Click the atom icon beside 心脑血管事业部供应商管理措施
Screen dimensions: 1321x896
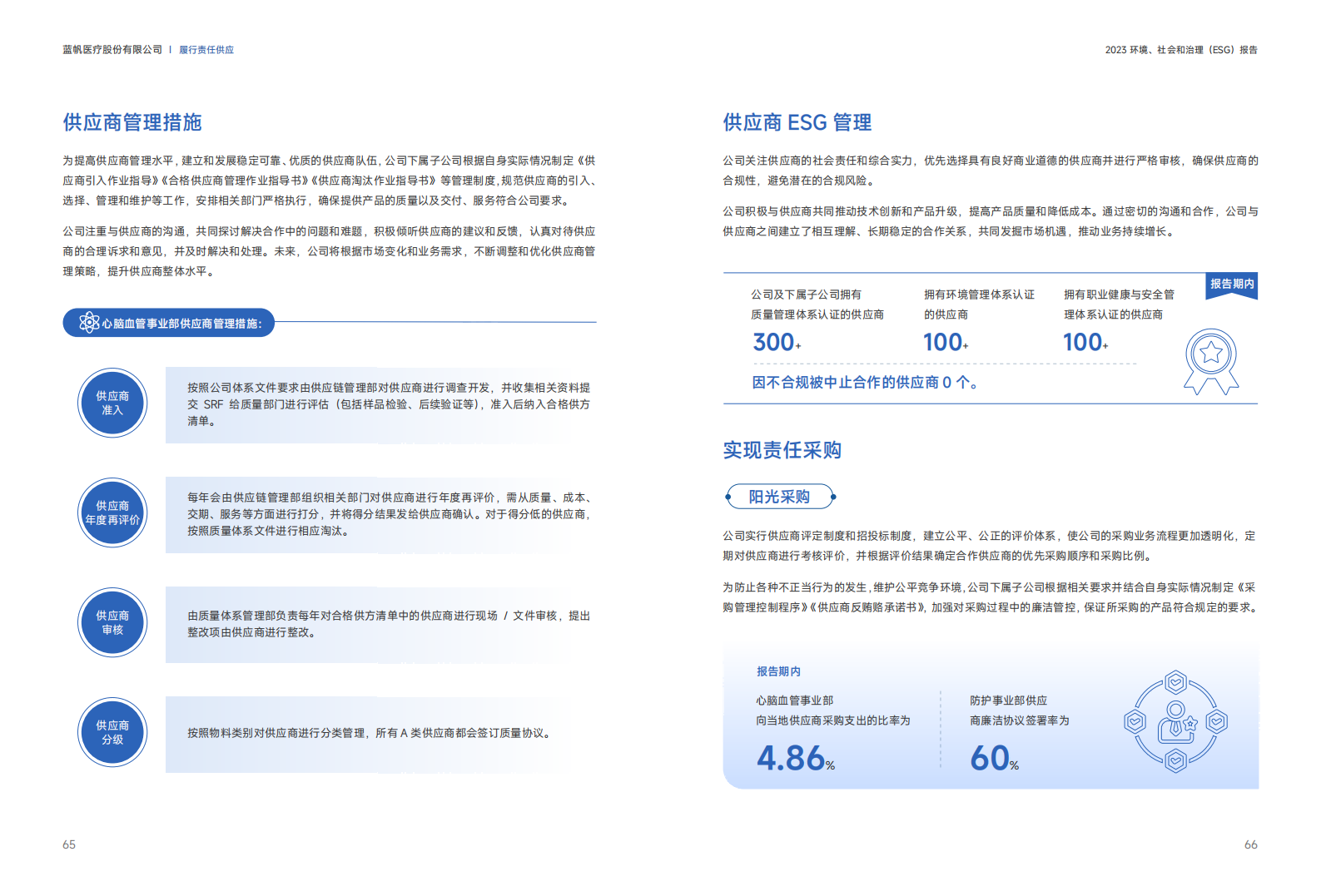click(89, 323)
